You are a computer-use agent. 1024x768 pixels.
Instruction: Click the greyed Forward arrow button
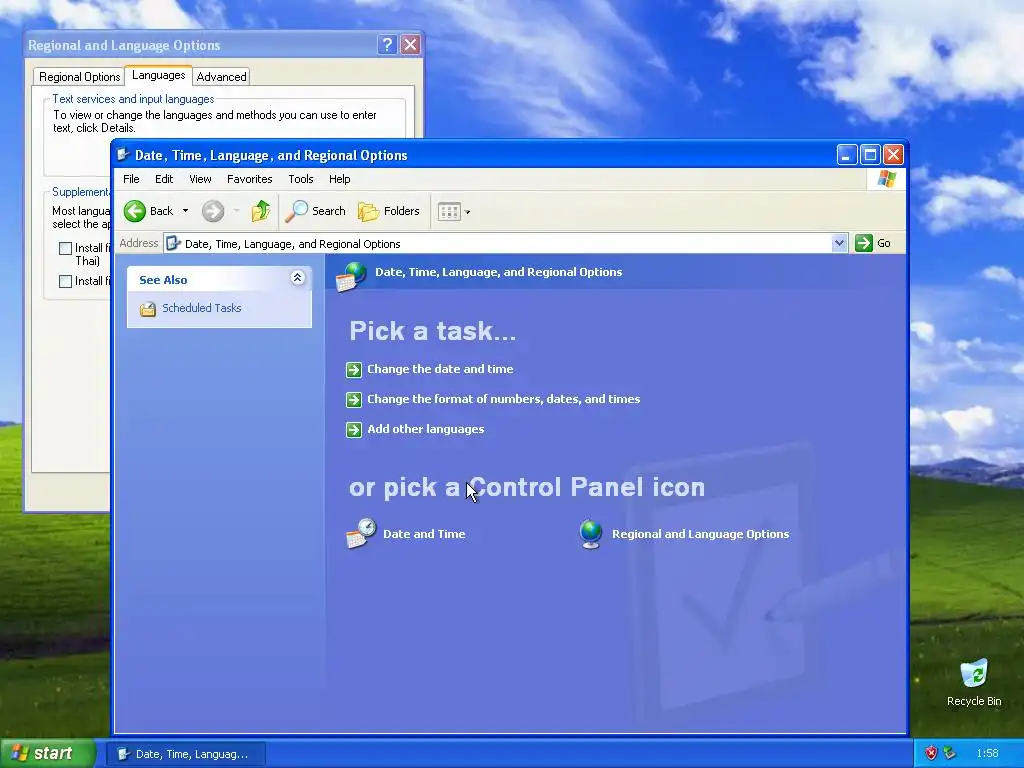[x=213, y=211]
